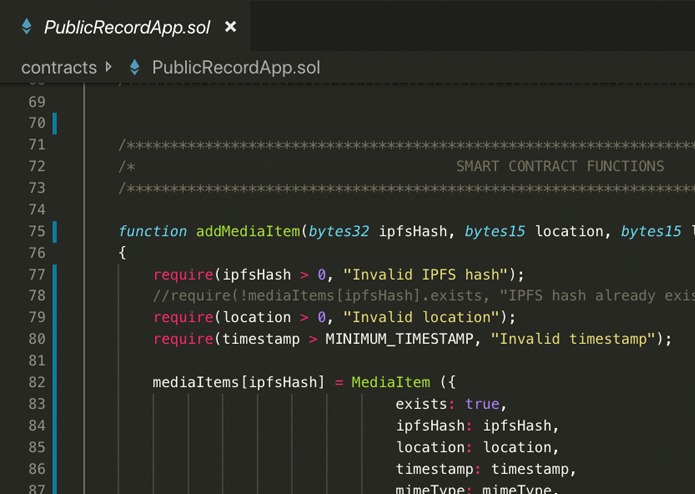The width and height of the screenshot is (695, 494).
Task: Click the timestamp: key on line 86
Action: (x=438, y=469)
